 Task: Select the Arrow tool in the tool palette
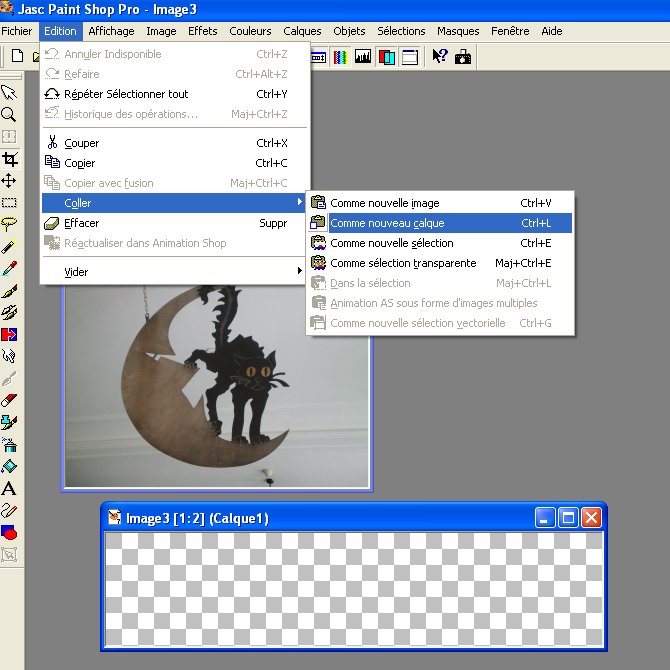pyautogui.click(x=9, y=92)
